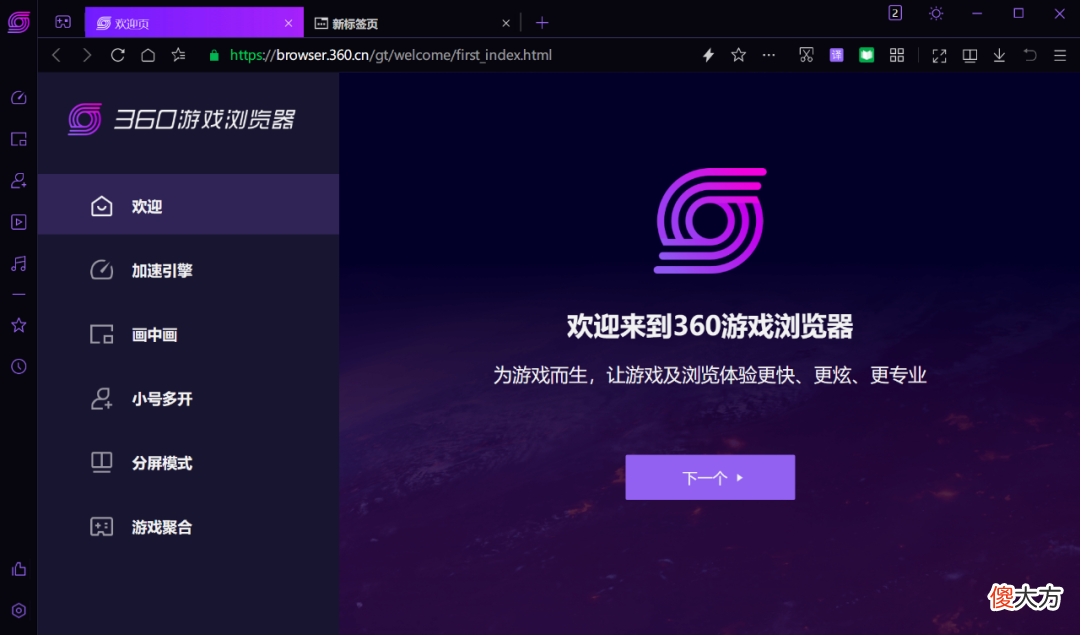Screen dimensions: 1080x635
Task: Open the game controller icon beside the tabs
Action: 63,22
